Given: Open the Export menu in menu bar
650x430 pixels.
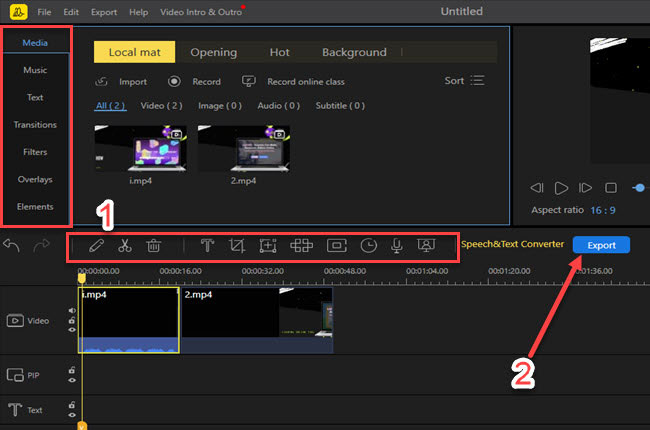Looking at the screenshot, I should 104,12.
